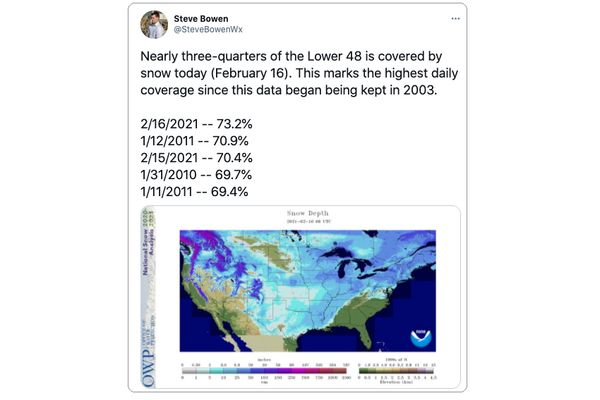Click Steve Bowen's profile avatar photo
Screen dimensions: 600x400
click(x=154, y=24)
